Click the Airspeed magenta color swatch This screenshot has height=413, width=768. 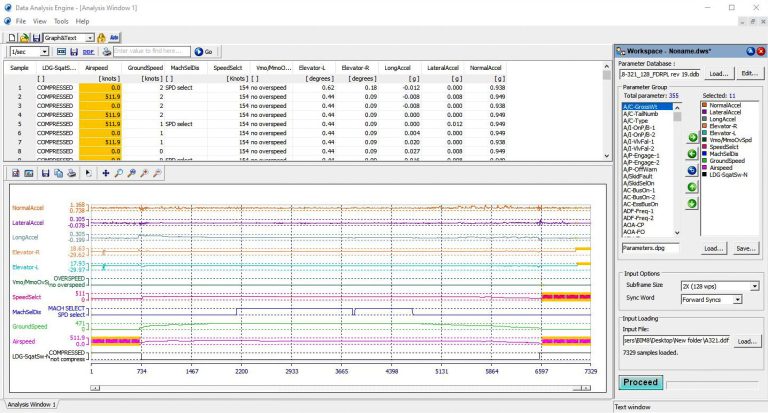pyautogui.click(x=704, y=168)
